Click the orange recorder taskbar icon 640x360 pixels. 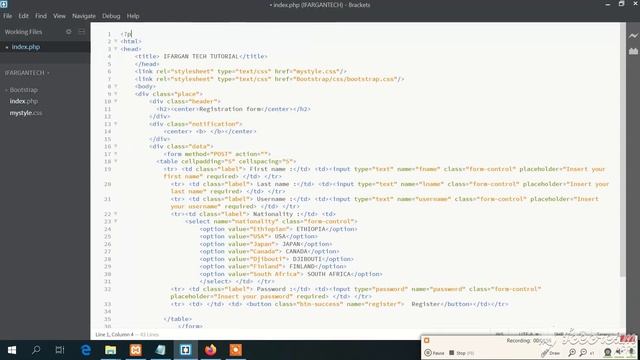click(x=236, y=350)
